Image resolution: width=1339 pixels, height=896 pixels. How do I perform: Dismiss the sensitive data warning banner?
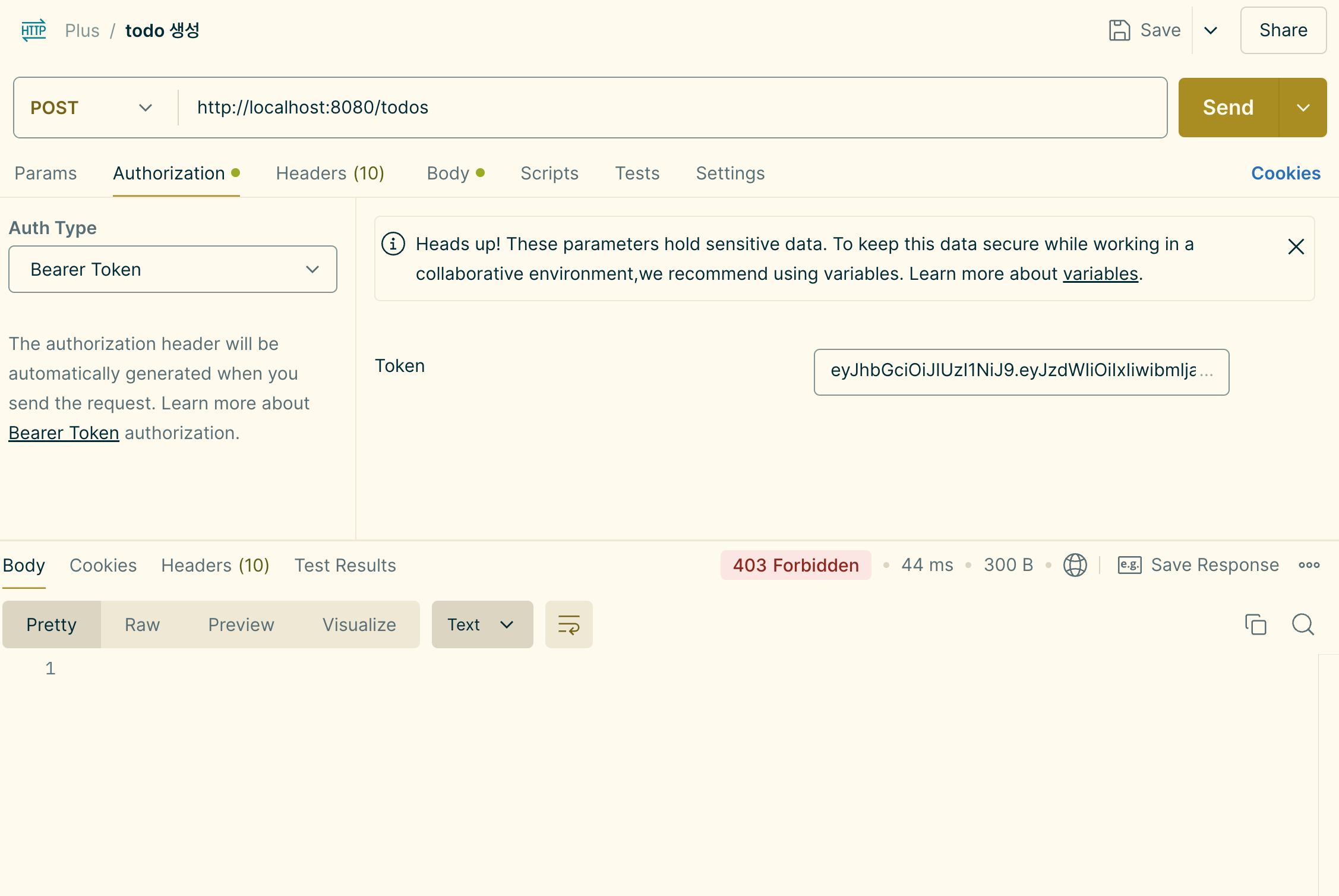pos(1296,247)
